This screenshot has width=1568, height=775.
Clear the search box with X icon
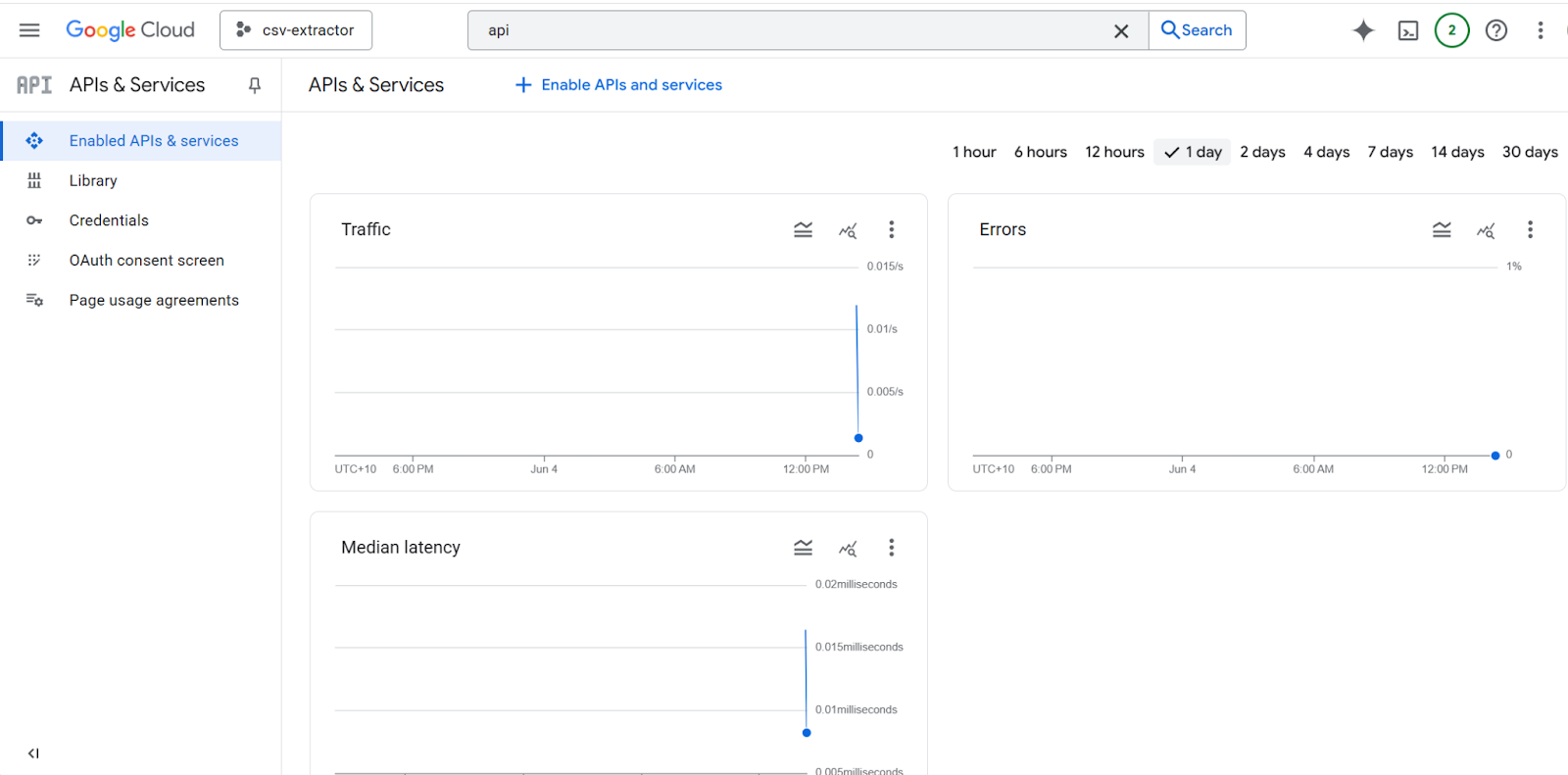click(x=1121, y=31)
